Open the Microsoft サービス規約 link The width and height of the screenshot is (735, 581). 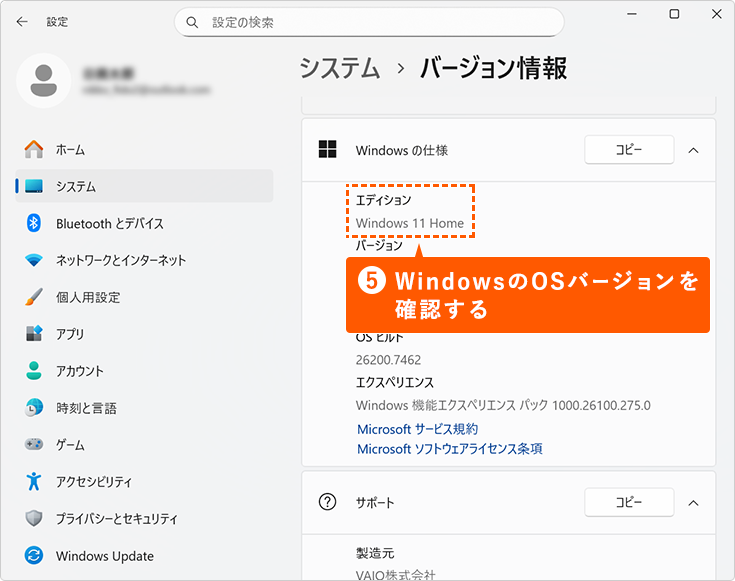pyautogui.click(x=417, y=429)
